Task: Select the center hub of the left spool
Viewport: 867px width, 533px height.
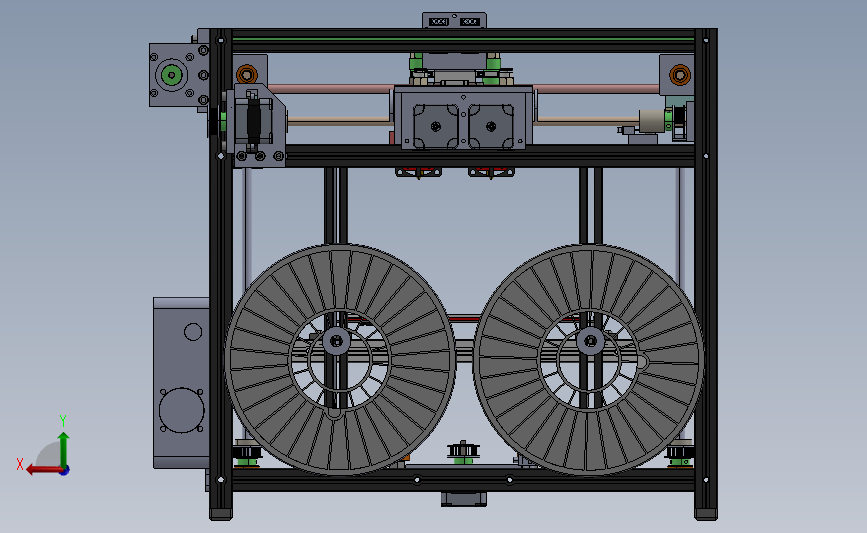Action: pos(336,341)
